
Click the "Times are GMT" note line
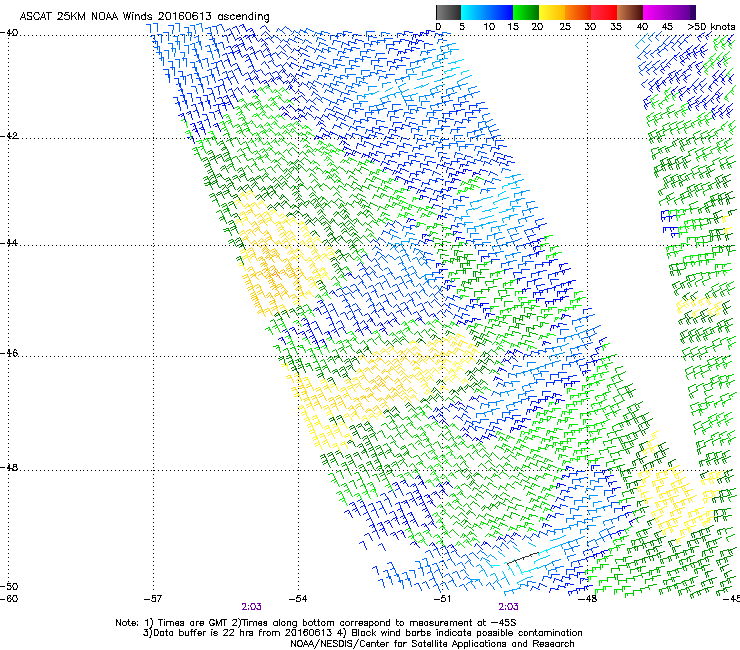click(316, 623)
